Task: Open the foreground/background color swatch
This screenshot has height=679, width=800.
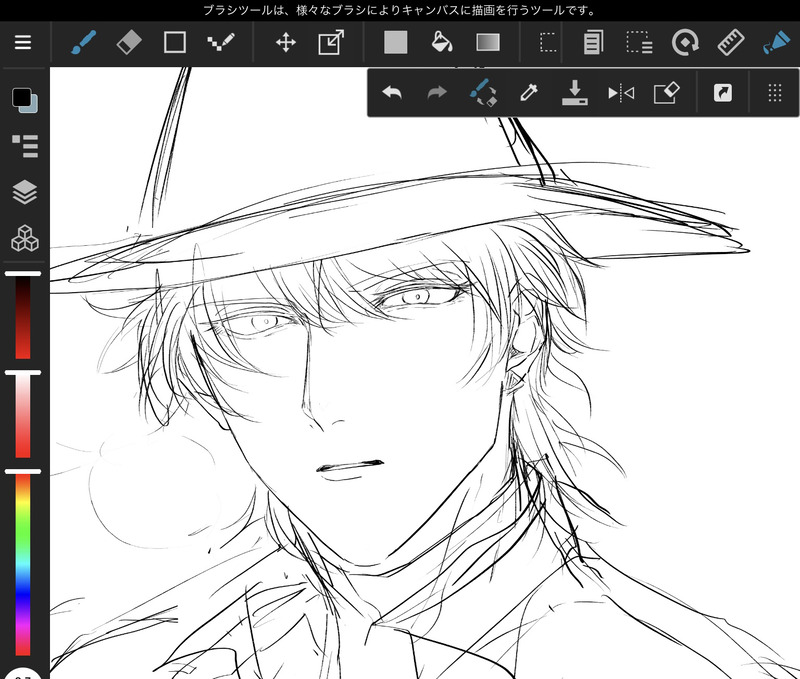Action: [x=24, y=100]
